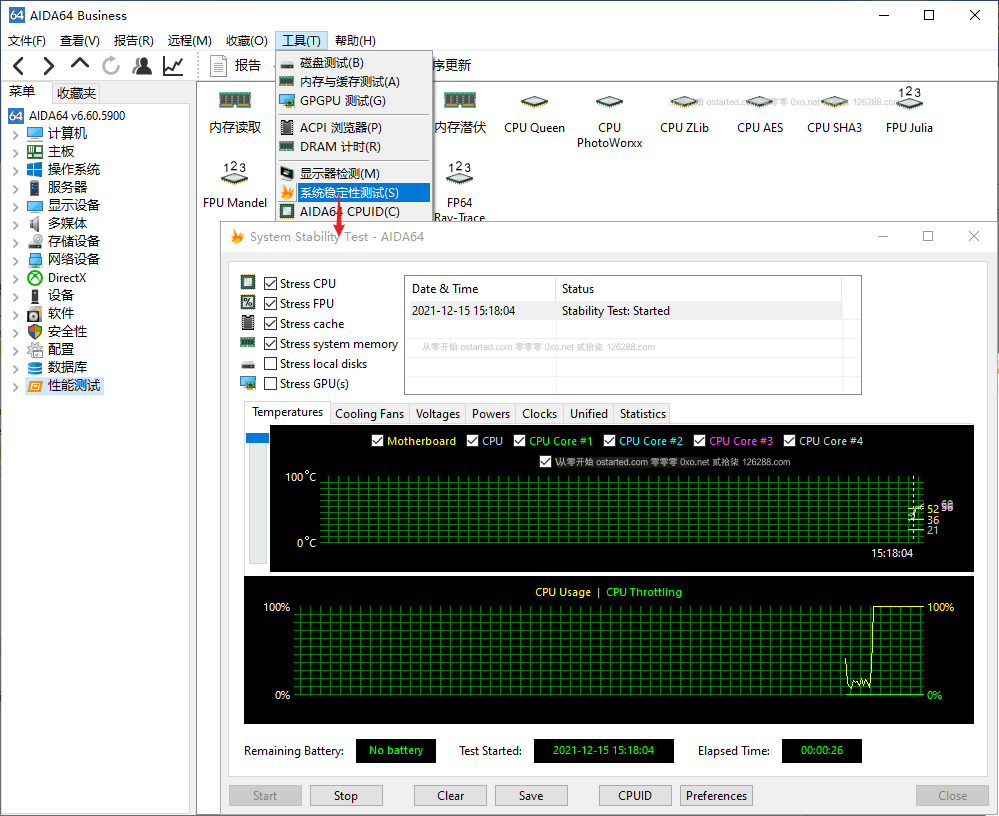
Task: Expand the 软件 tree node arrow
Action: (15, 314)
